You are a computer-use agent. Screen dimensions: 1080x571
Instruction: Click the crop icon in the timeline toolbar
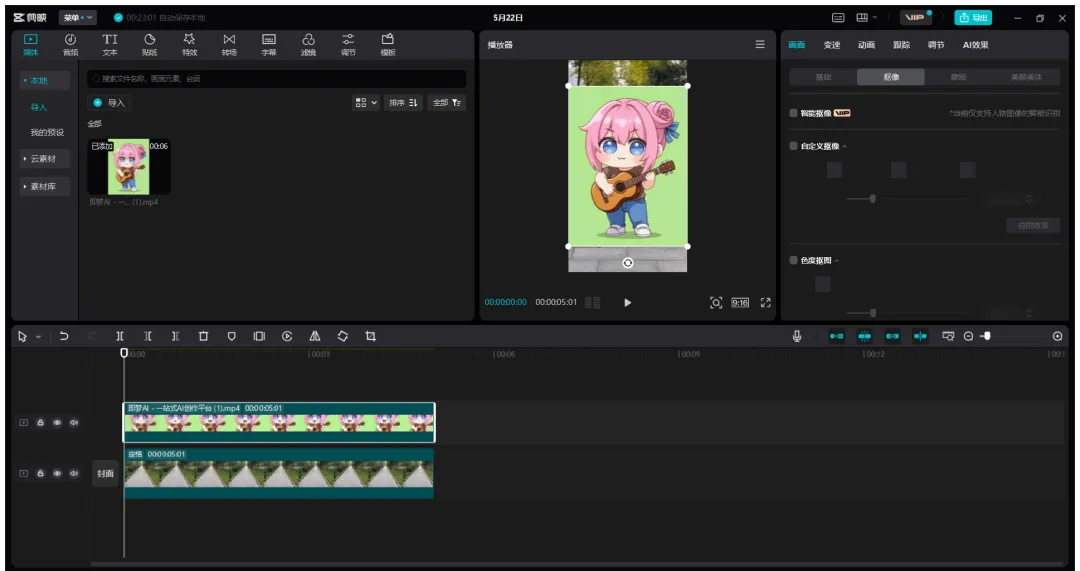pos(371,336)
